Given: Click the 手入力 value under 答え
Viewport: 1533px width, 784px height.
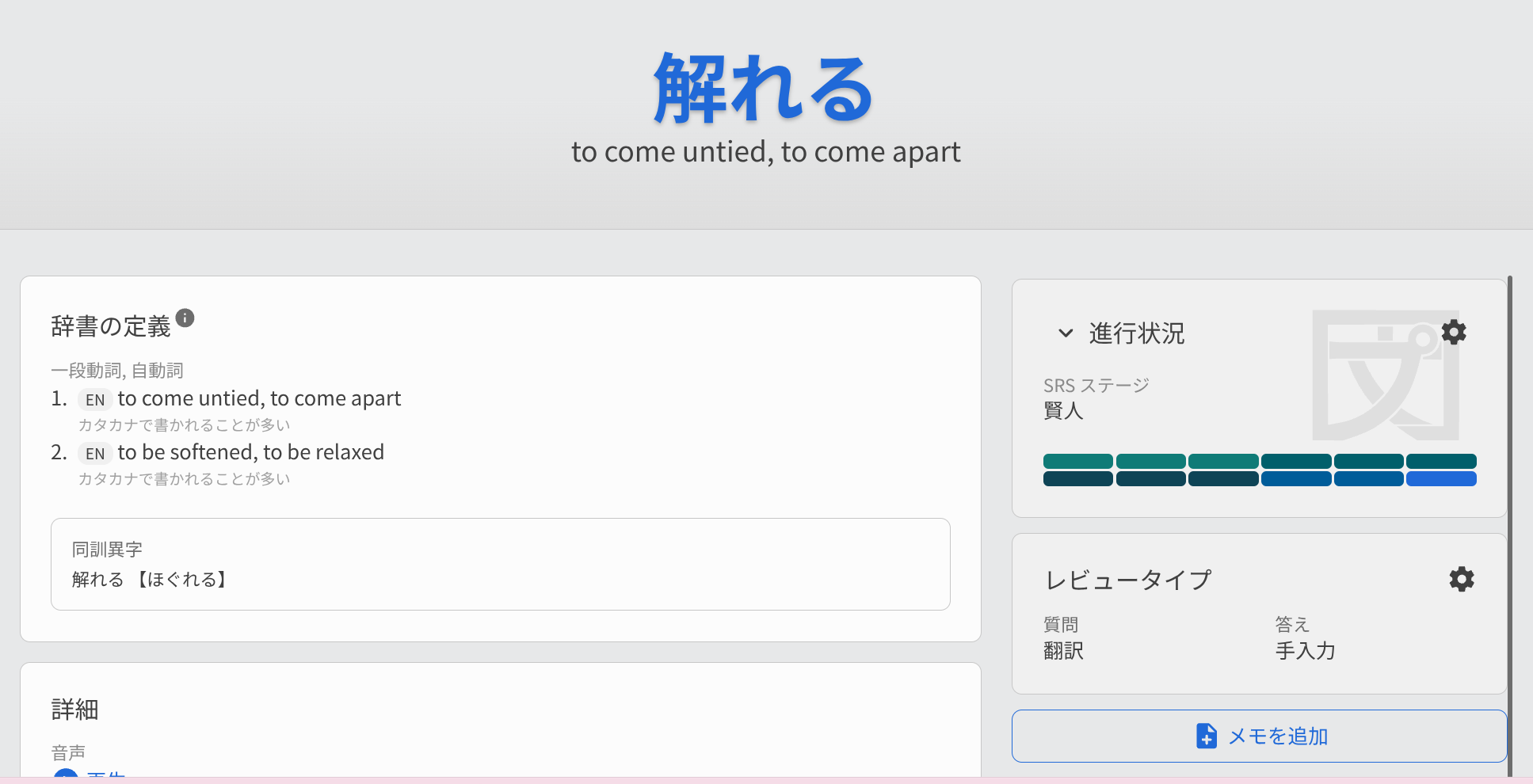Looking at the screenshot, I should tap(1305, 651).
